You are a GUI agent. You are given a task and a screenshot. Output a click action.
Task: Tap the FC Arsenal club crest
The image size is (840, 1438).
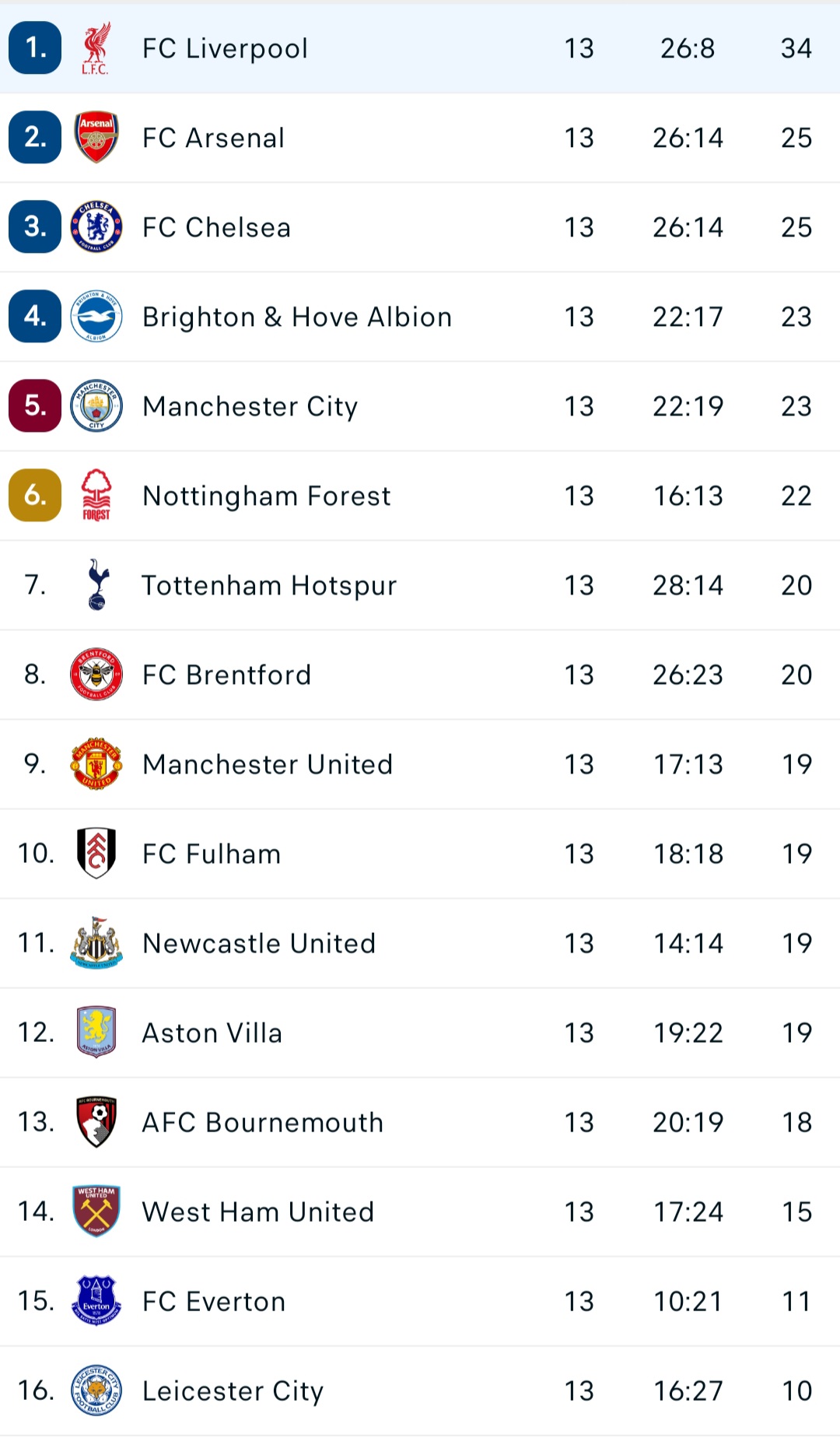96,137
